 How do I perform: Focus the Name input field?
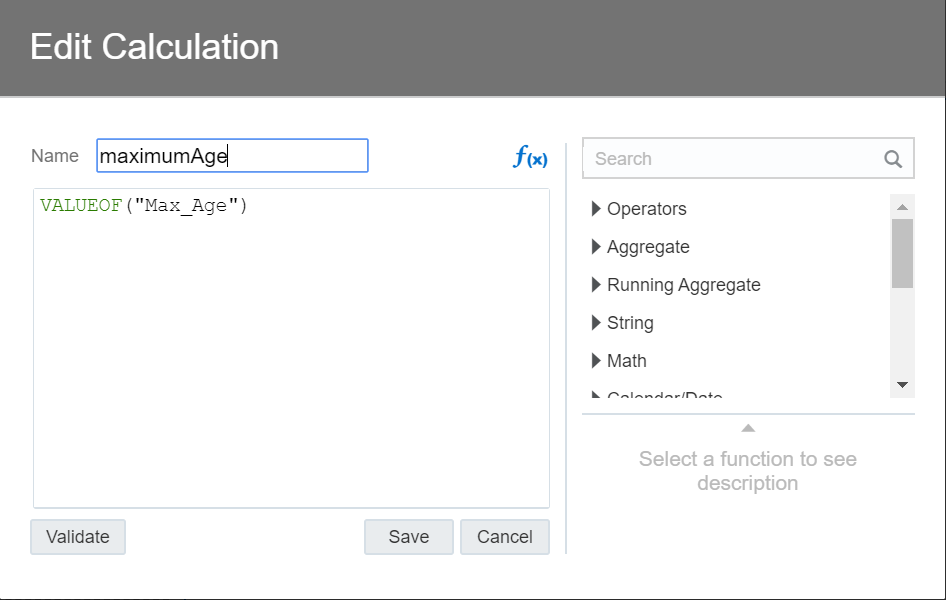[232, 156]
